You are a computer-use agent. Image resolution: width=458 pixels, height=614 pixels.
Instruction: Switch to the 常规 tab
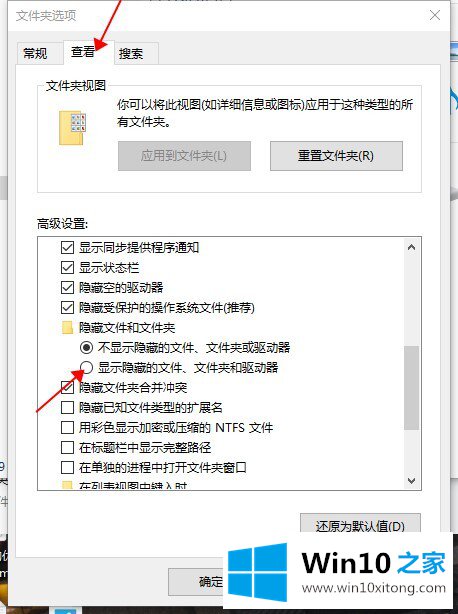click(35, 53)
